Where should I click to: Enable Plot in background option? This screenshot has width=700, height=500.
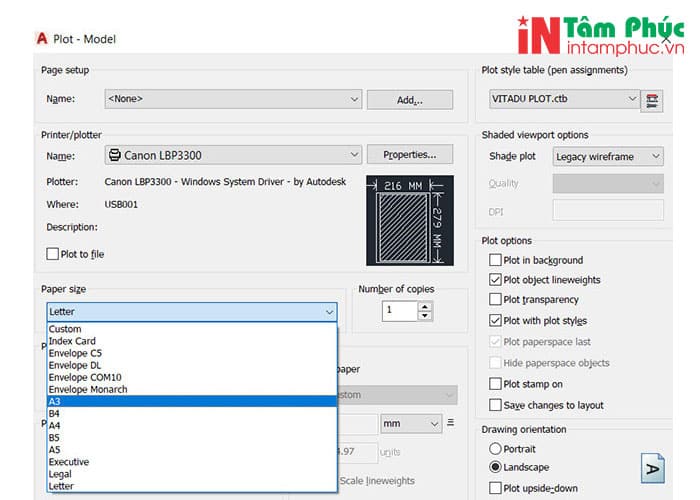[496, 260]
